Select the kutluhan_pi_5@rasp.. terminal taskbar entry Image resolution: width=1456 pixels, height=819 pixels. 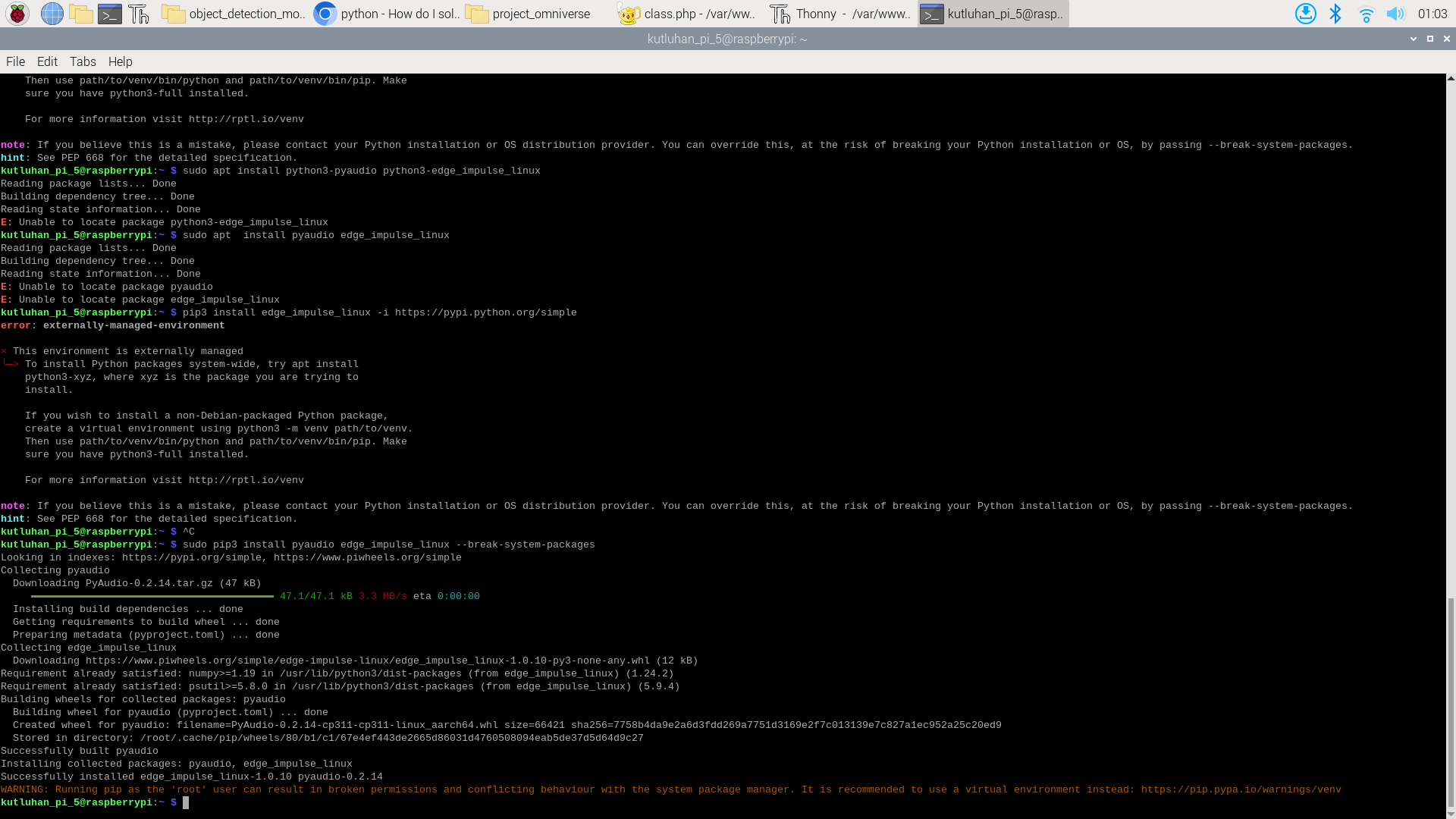point(993,14)
